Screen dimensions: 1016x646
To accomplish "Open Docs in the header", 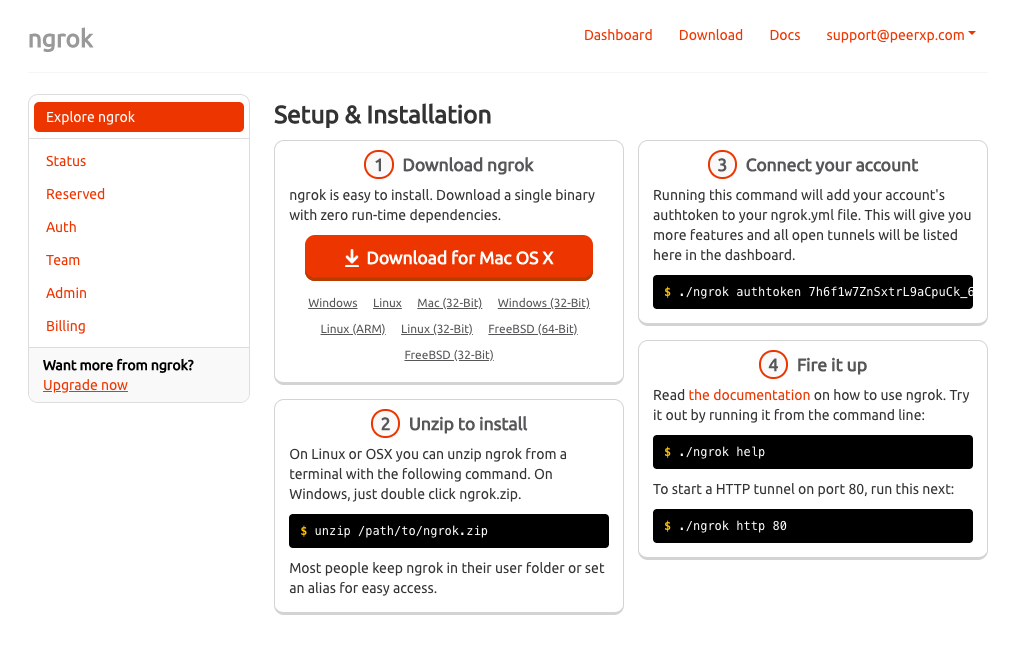I will [x=784, y=35].
